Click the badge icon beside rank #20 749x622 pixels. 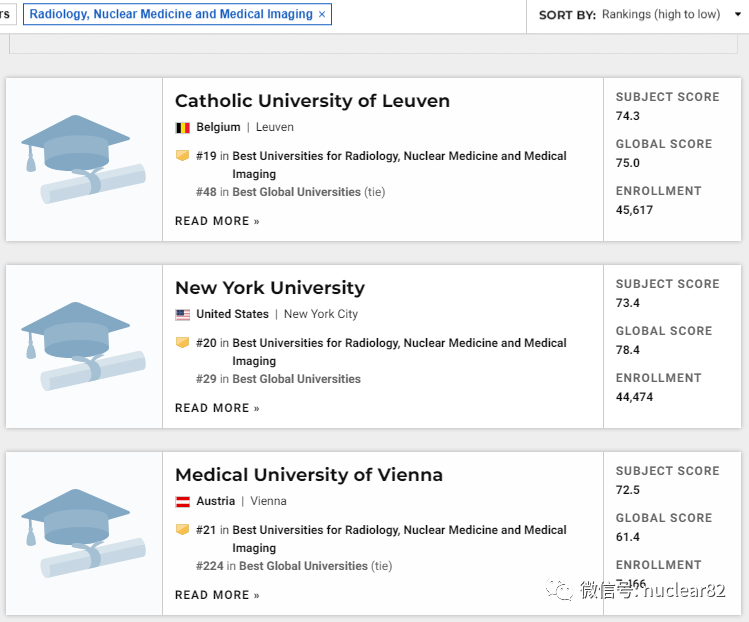[182, 343]
